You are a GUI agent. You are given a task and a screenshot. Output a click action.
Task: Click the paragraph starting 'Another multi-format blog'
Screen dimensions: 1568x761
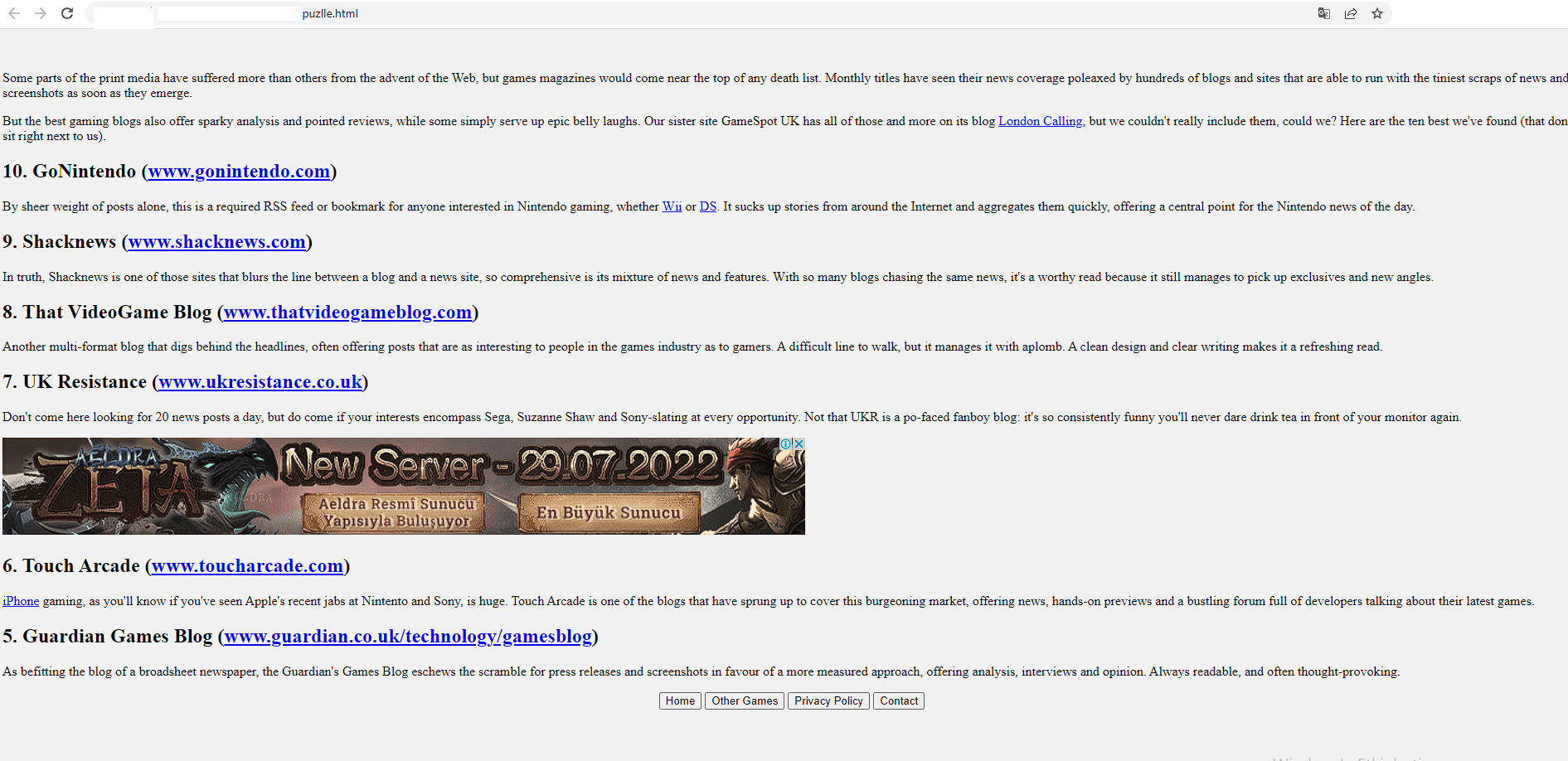pyautogui.click(x=692, y=347)
